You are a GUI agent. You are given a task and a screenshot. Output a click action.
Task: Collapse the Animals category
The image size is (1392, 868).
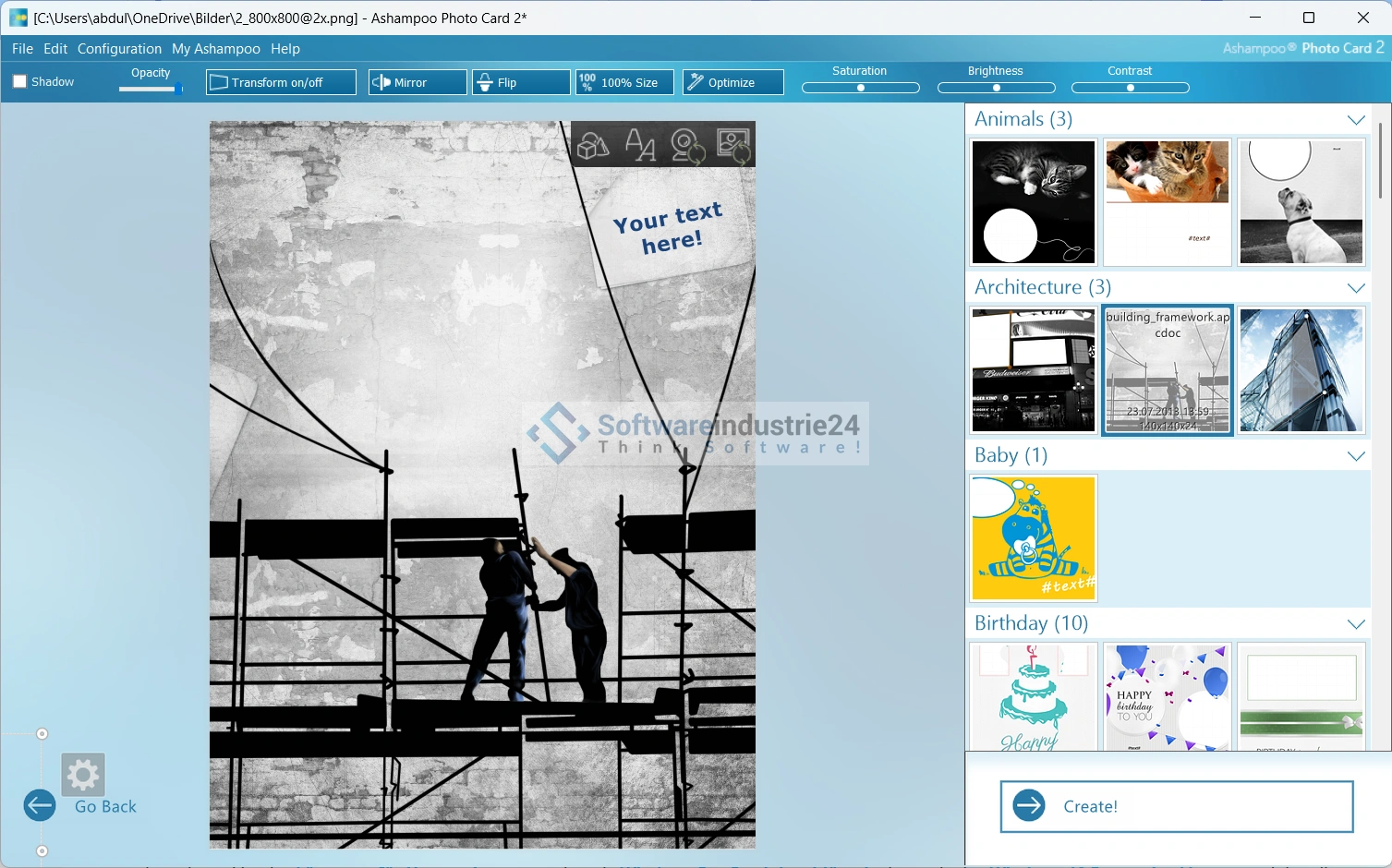point(1355,120)
